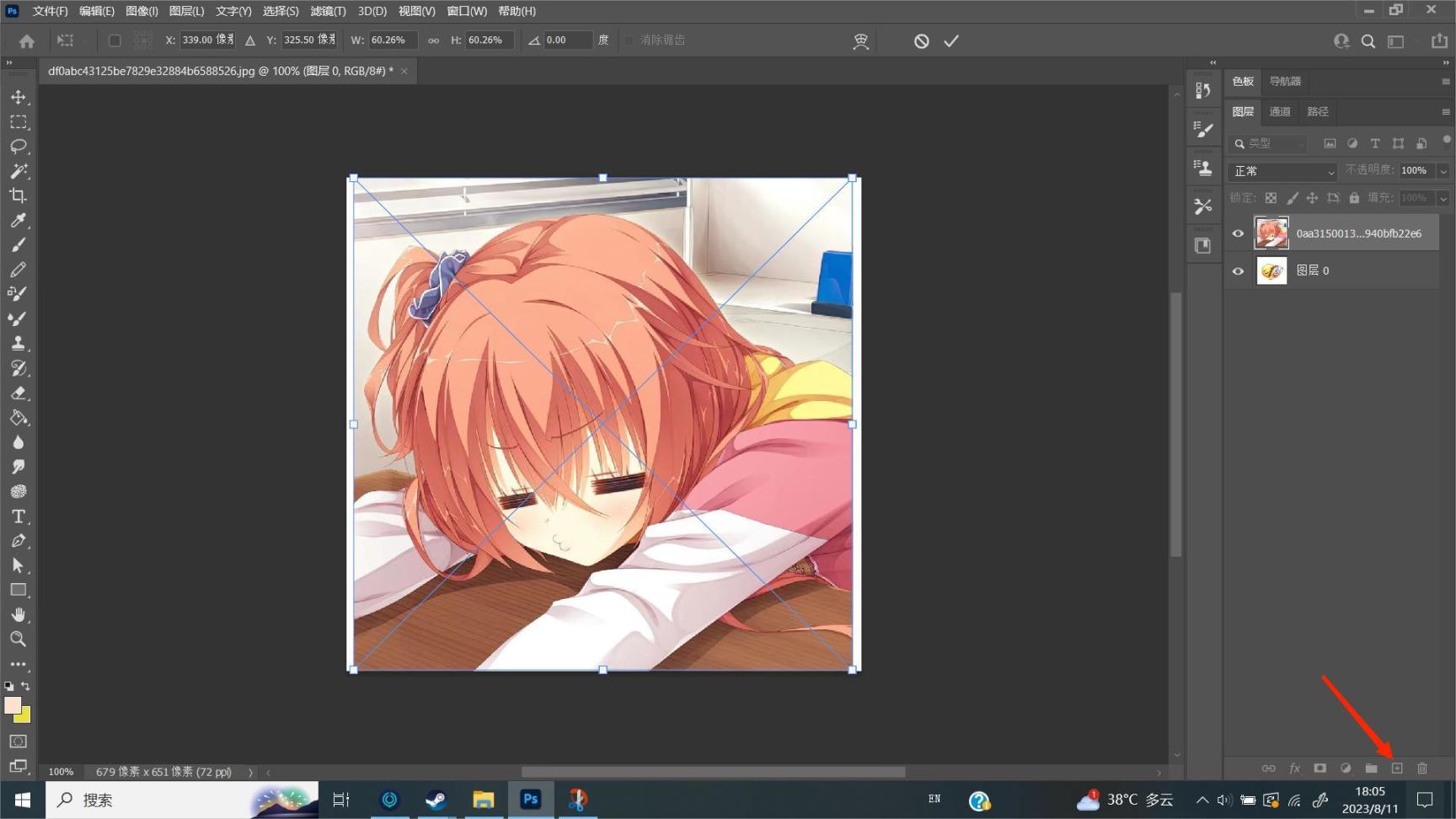Viewport: 1456px width, 819px height.
Task: Open the blend mode 正常 dropdown
Action: (x=1282, y=171)
